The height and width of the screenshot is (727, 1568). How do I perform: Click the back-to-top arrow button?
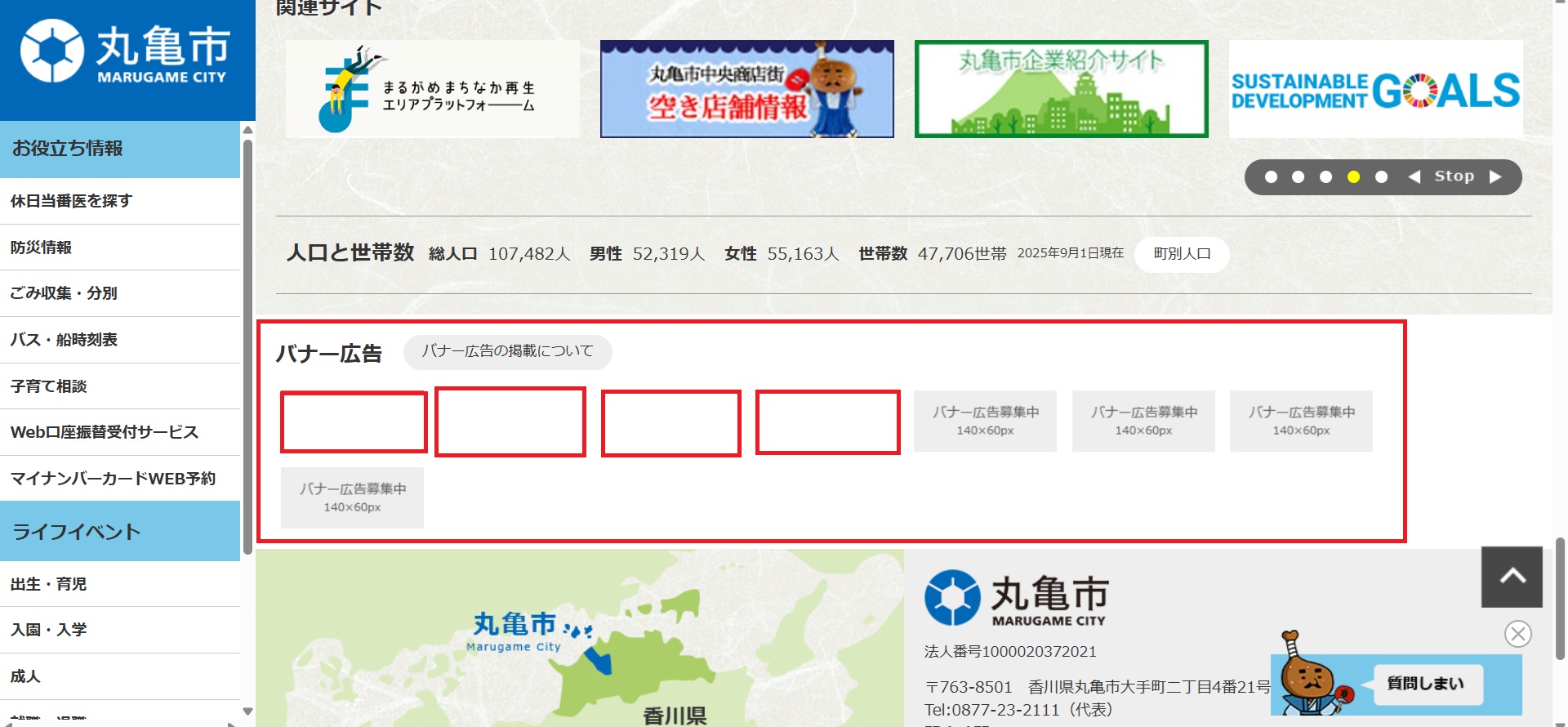1512,577
